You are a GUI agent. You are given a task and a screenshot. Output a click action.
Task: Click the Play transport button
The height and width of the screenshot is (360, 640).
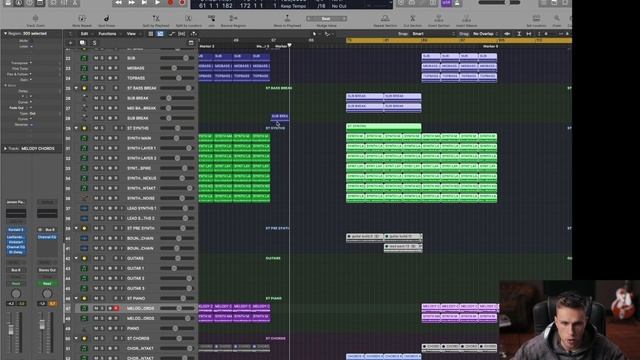pos(157,2)
